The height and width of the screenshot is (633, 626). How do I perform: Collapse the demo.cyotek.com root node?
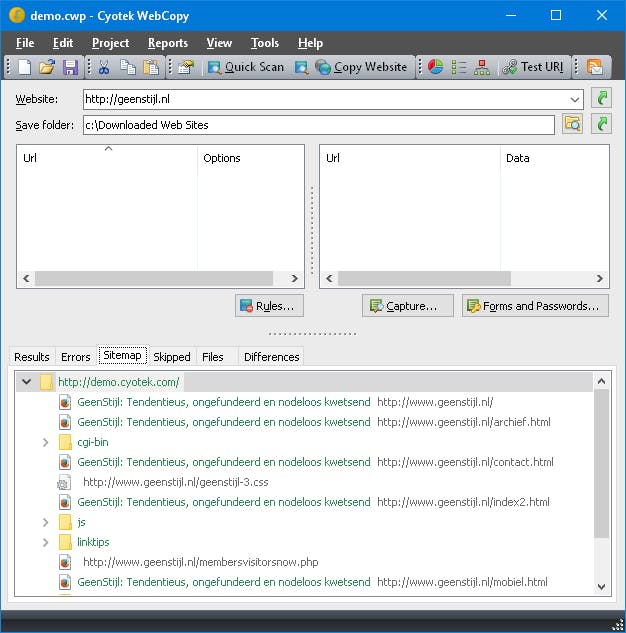(27, 381)
